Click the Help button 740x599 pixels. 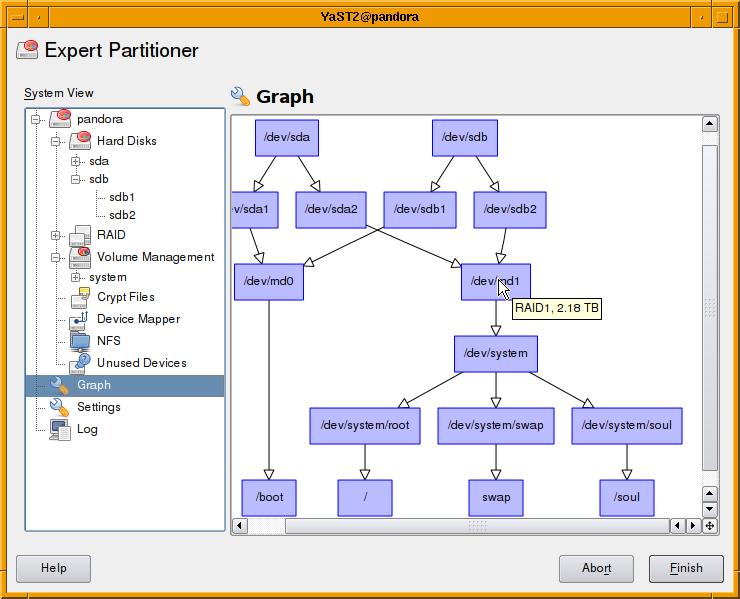coord(53,568)
